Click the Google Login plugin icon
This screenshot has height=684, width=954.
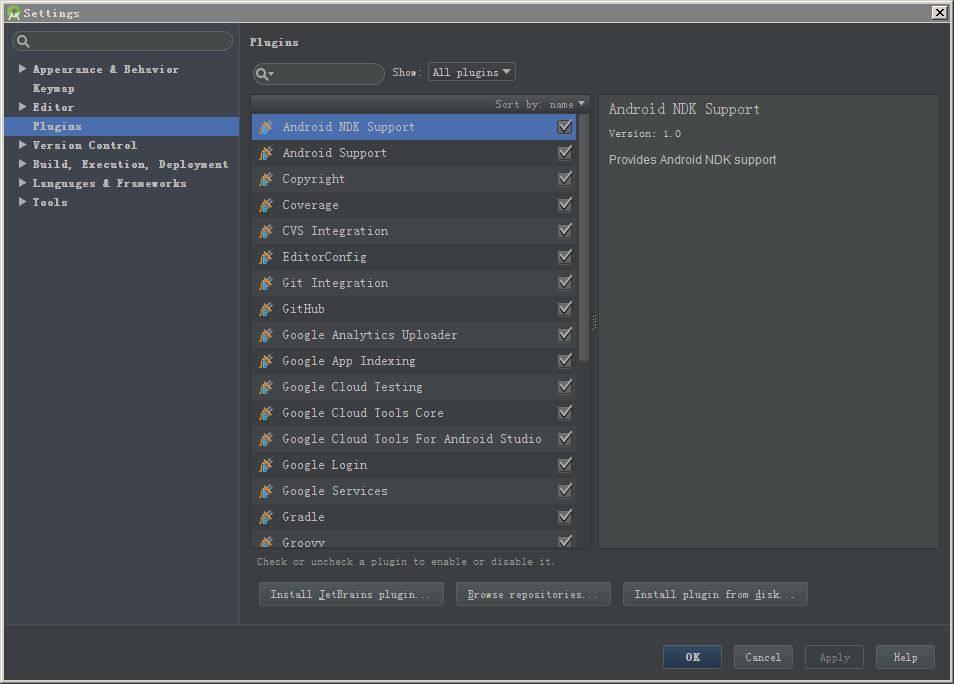265,465
